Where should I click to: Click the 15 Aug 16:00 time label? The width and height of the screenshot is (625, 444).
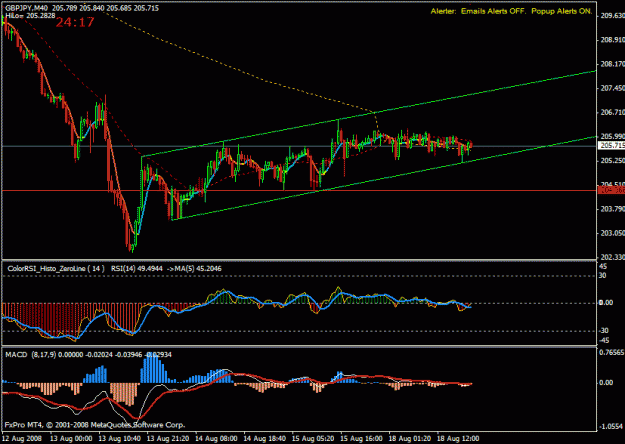(361, 438)
